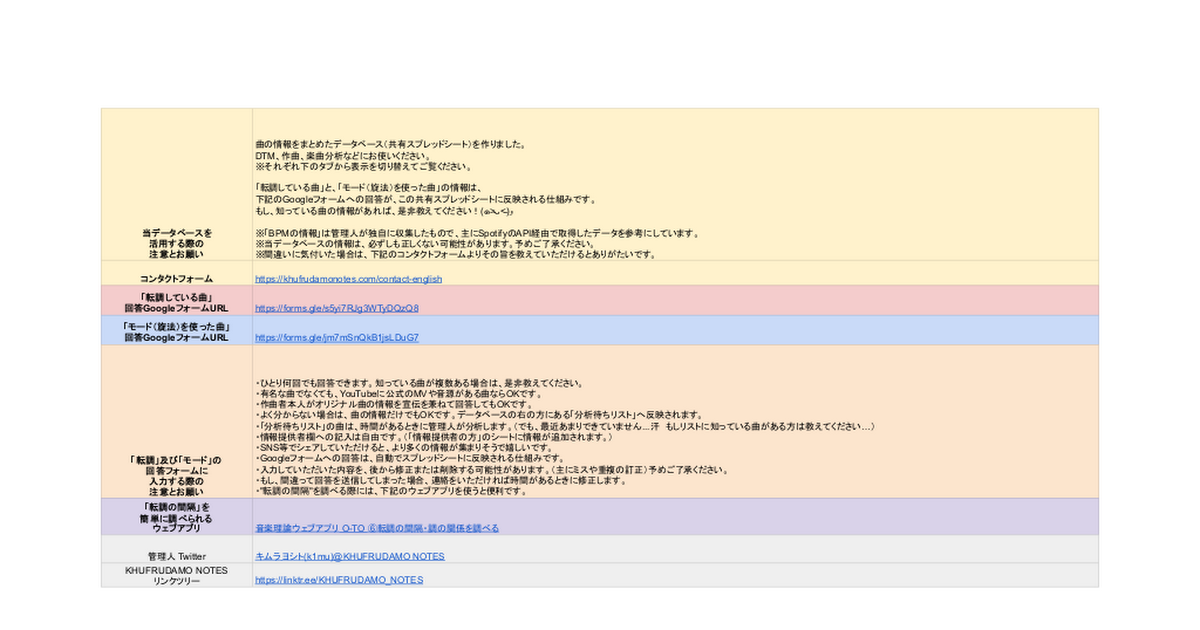Image resolution: width=1200 pixels, height=630 pixels.
Task: Select the 管理人 Twitter label cell
Action: pos(176,556)
